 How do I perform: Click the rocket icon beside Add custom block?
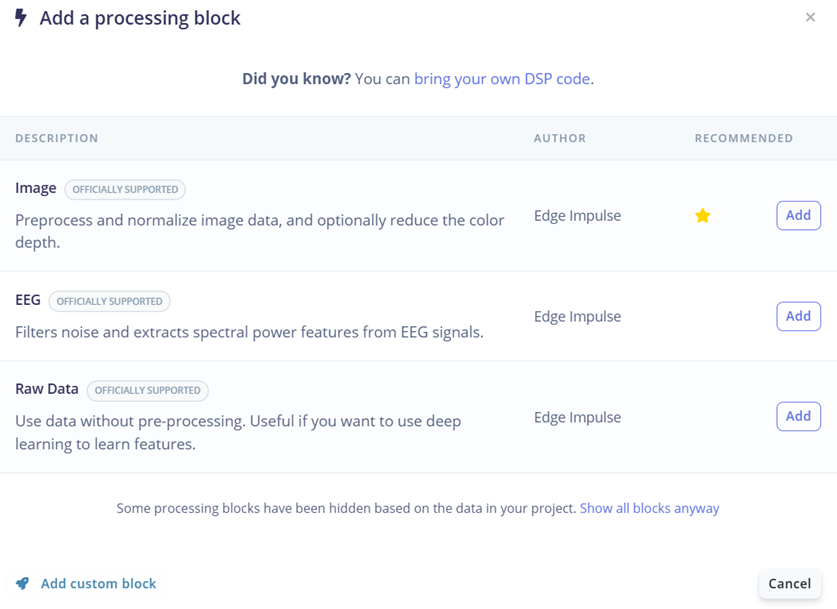point(22,584)
